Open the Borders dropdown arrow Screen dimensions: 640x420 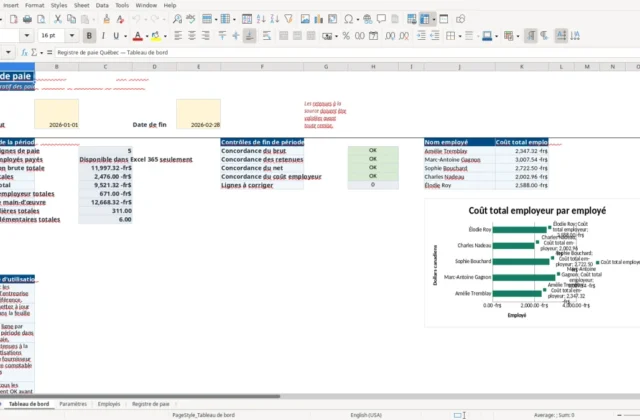[x=460, y=36]
